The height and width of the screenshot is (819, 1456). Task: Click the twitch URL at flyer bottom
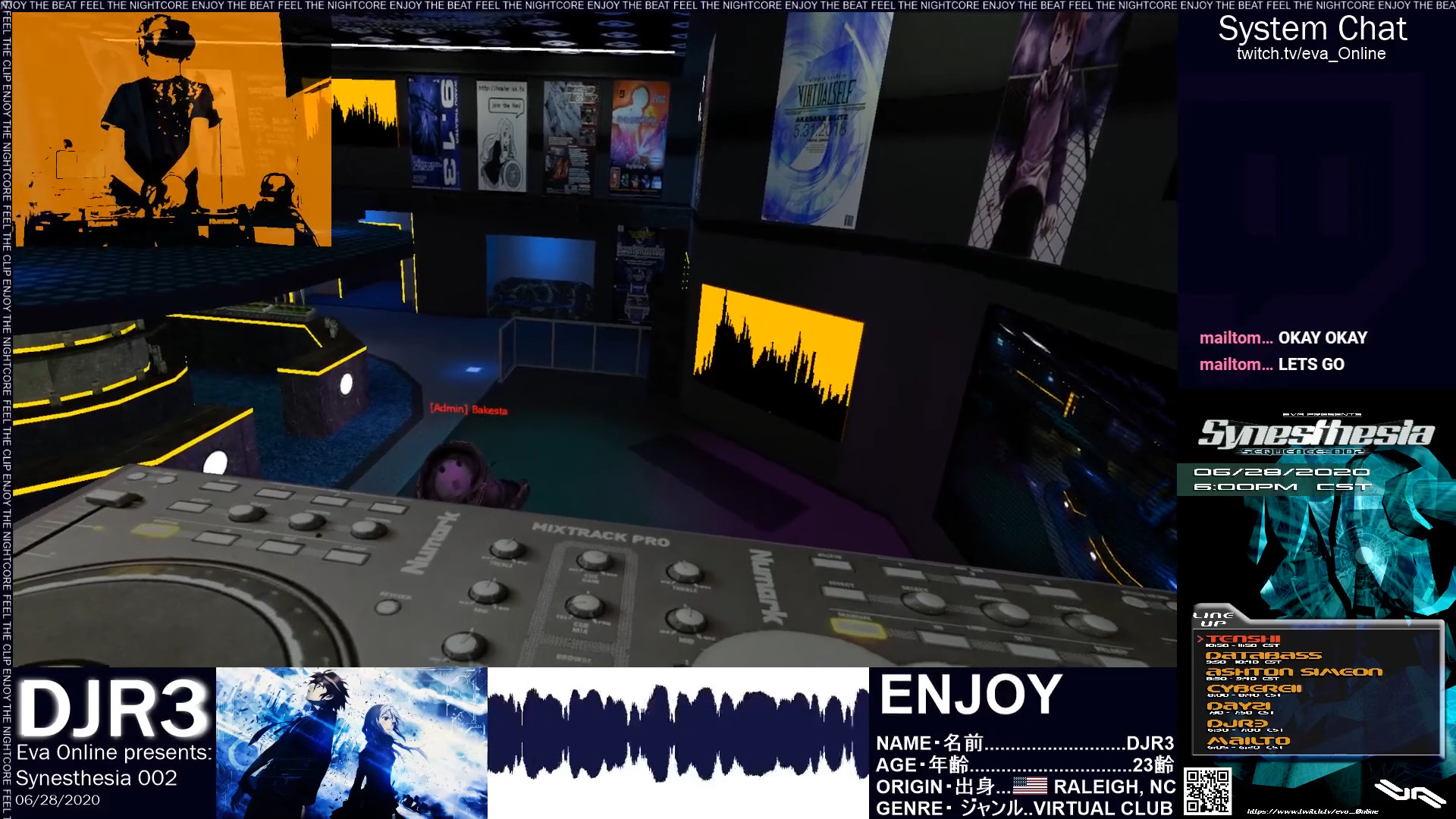1312,811
